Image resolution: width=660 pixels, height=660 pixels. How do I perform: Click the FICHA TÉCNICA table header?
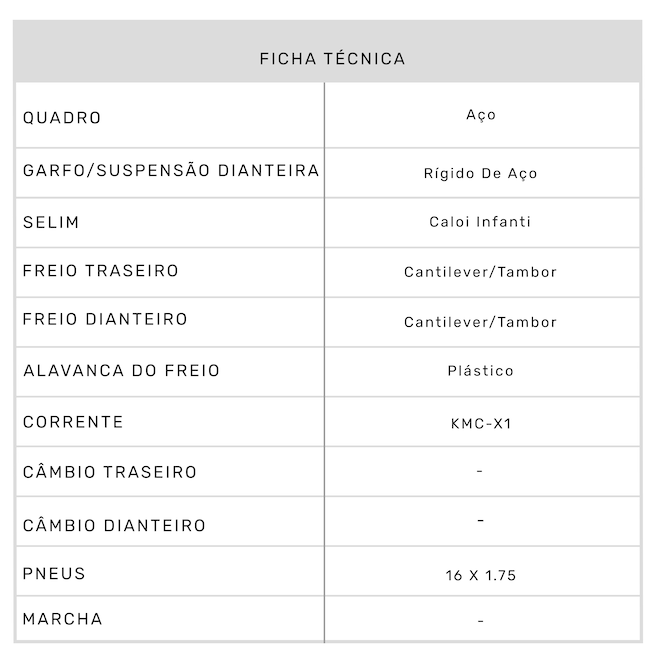pos(332,59)
